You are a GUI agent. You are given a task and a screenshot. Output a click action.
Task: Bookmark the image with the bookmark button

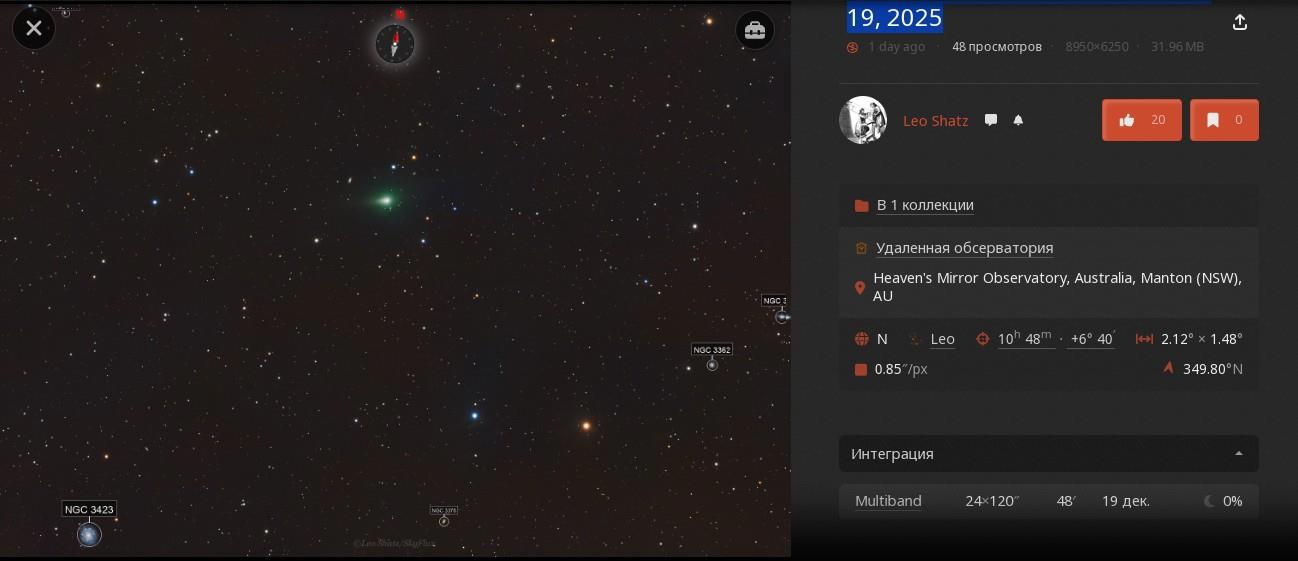pos(1224,120)
